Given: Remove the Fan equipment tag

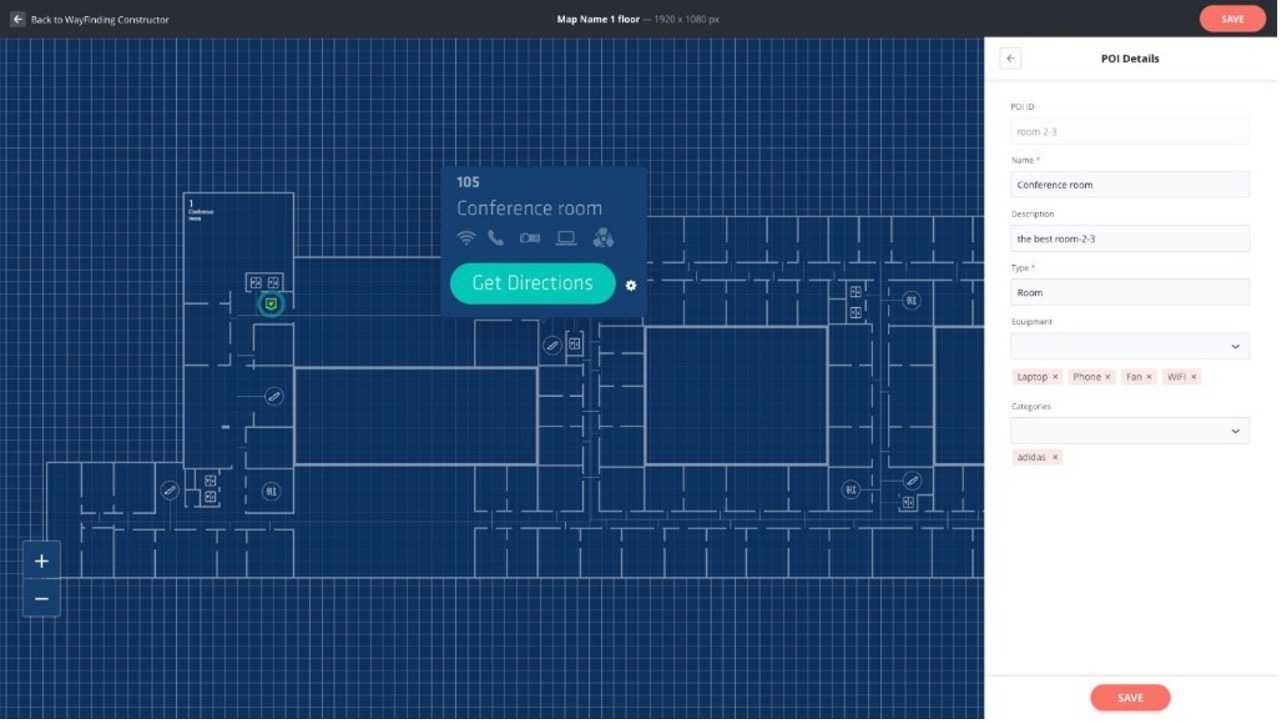Looking at the screenshot, I should [1149, 377].
